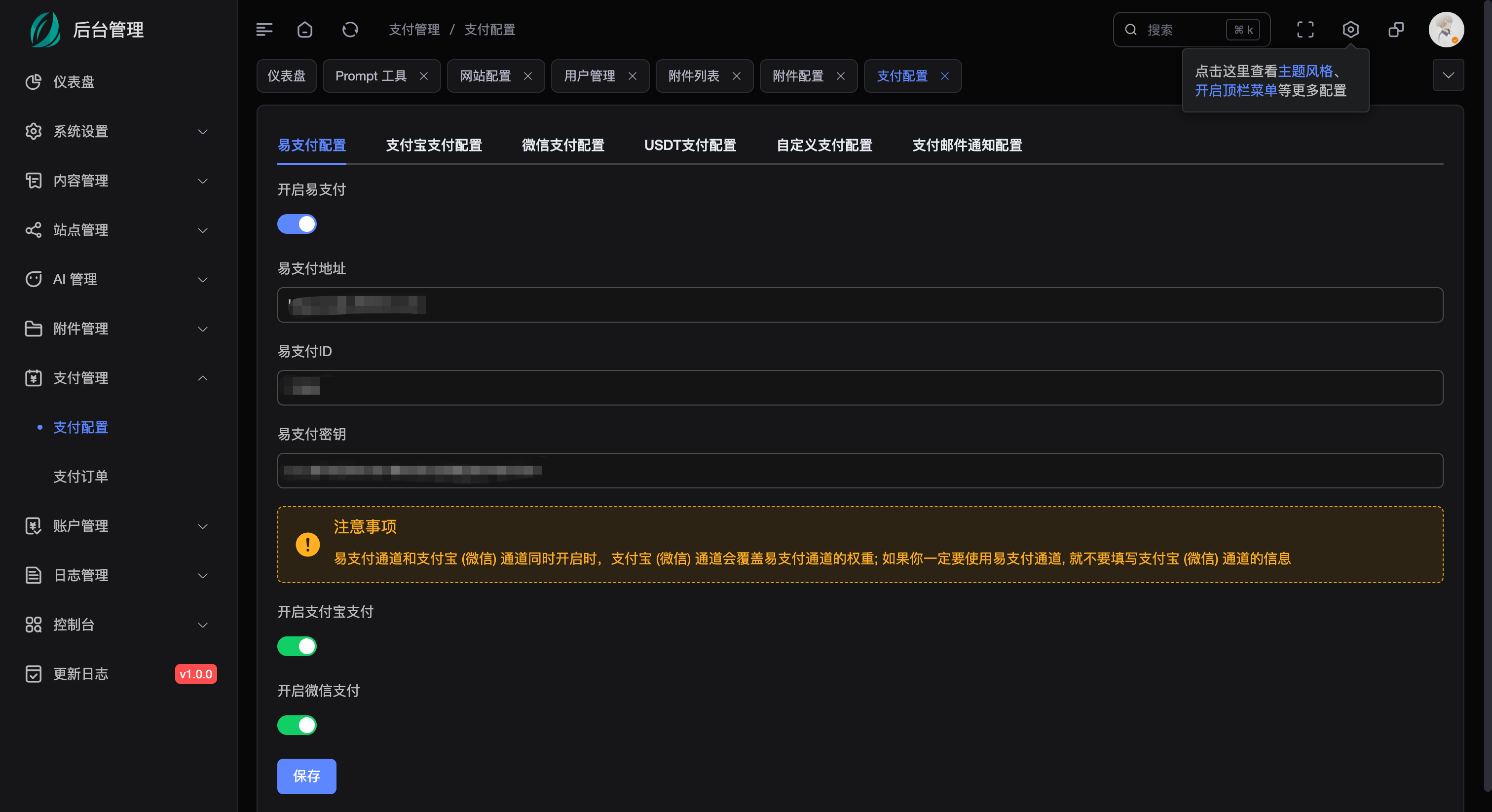Click the 主题风格 link in tooltip
Image resolution: width=1492 pixels, height=812 pixels.
click(x=1305, y=71)
